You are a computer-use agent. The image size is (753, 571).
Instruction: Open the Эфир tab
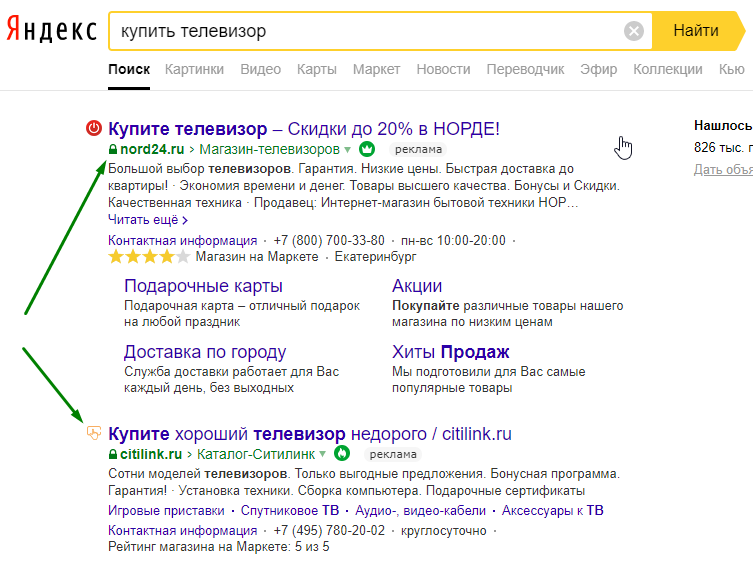(x=598, y=69)
